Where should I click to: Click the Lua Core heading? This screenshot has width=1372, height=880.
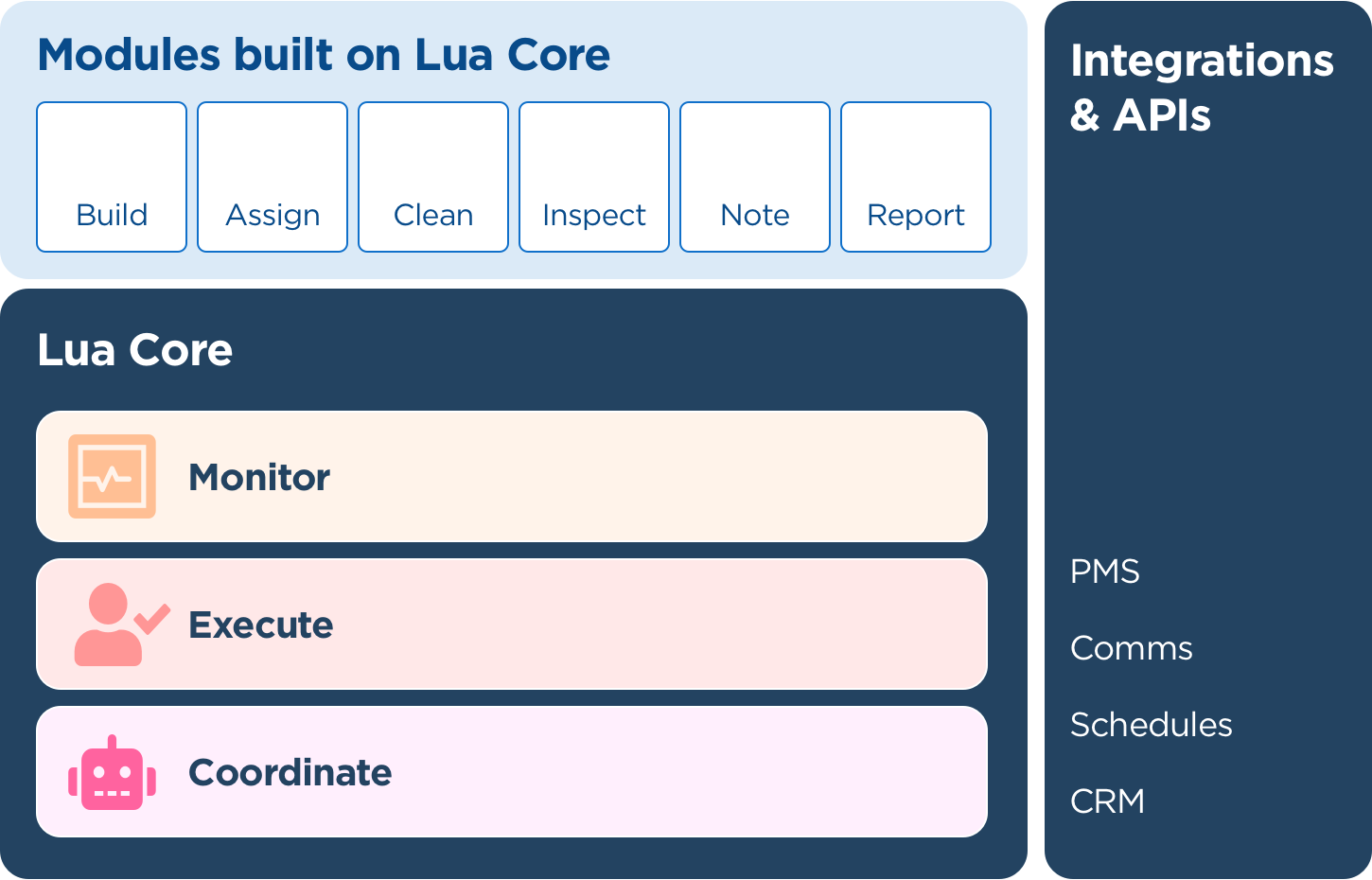[x=135, y=350]
